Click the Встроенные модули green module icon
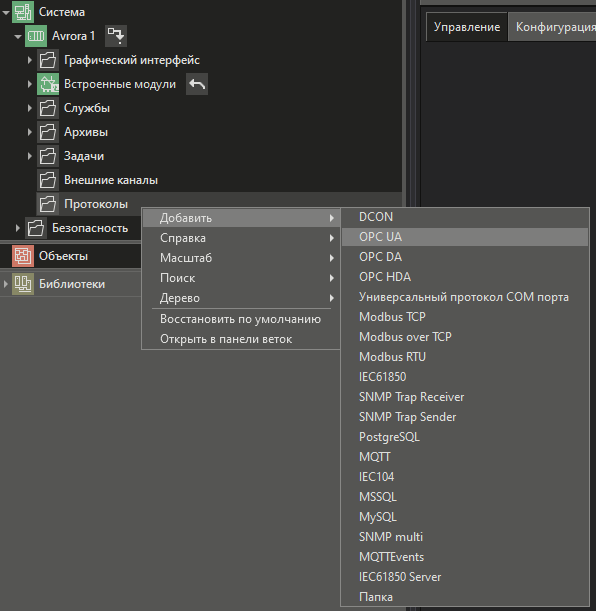 [48, 84]
